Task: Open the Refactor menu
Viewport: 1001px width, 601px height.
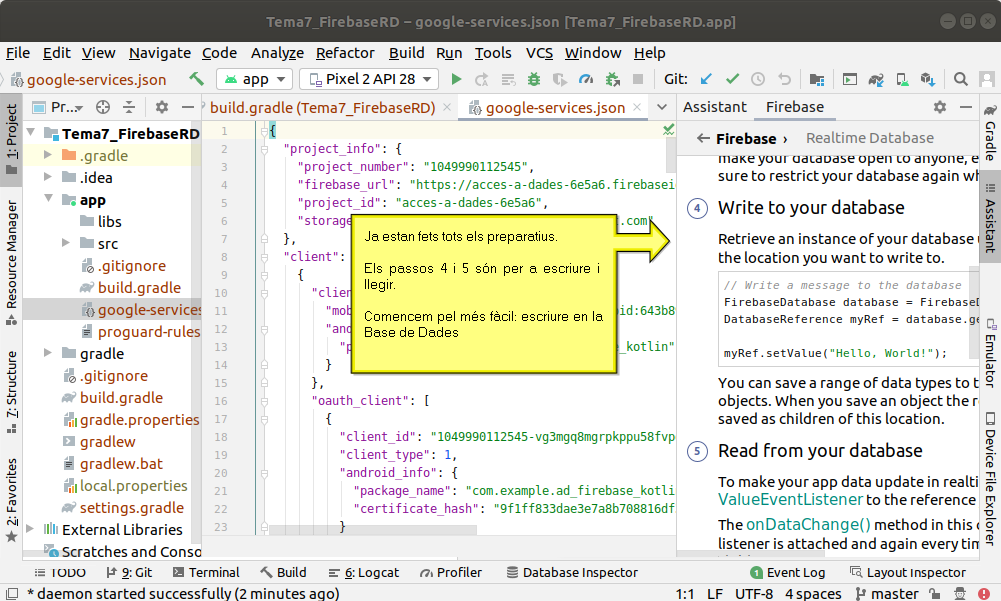Action: click(x=345, y=53)
